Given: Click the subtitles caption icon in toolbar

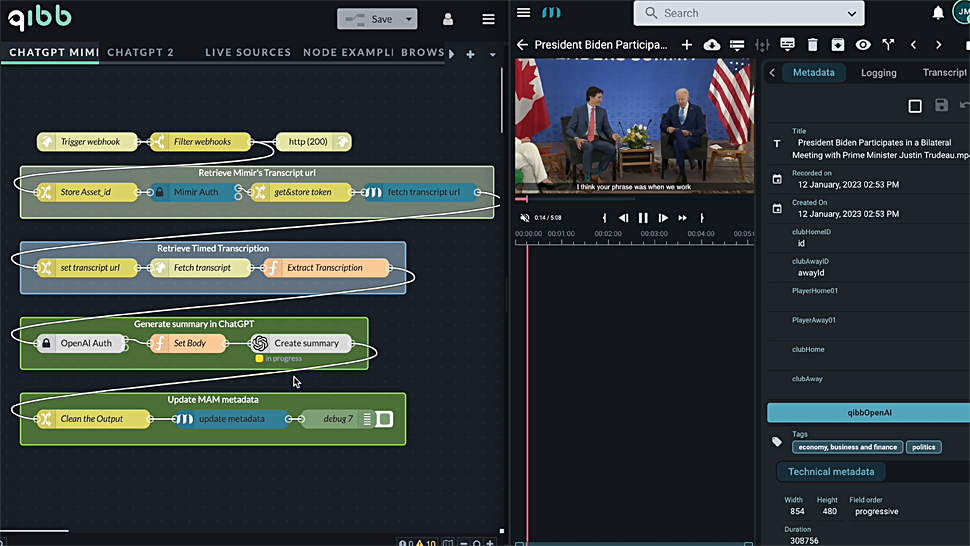Looking at the screenshot, I should (787, 45).
